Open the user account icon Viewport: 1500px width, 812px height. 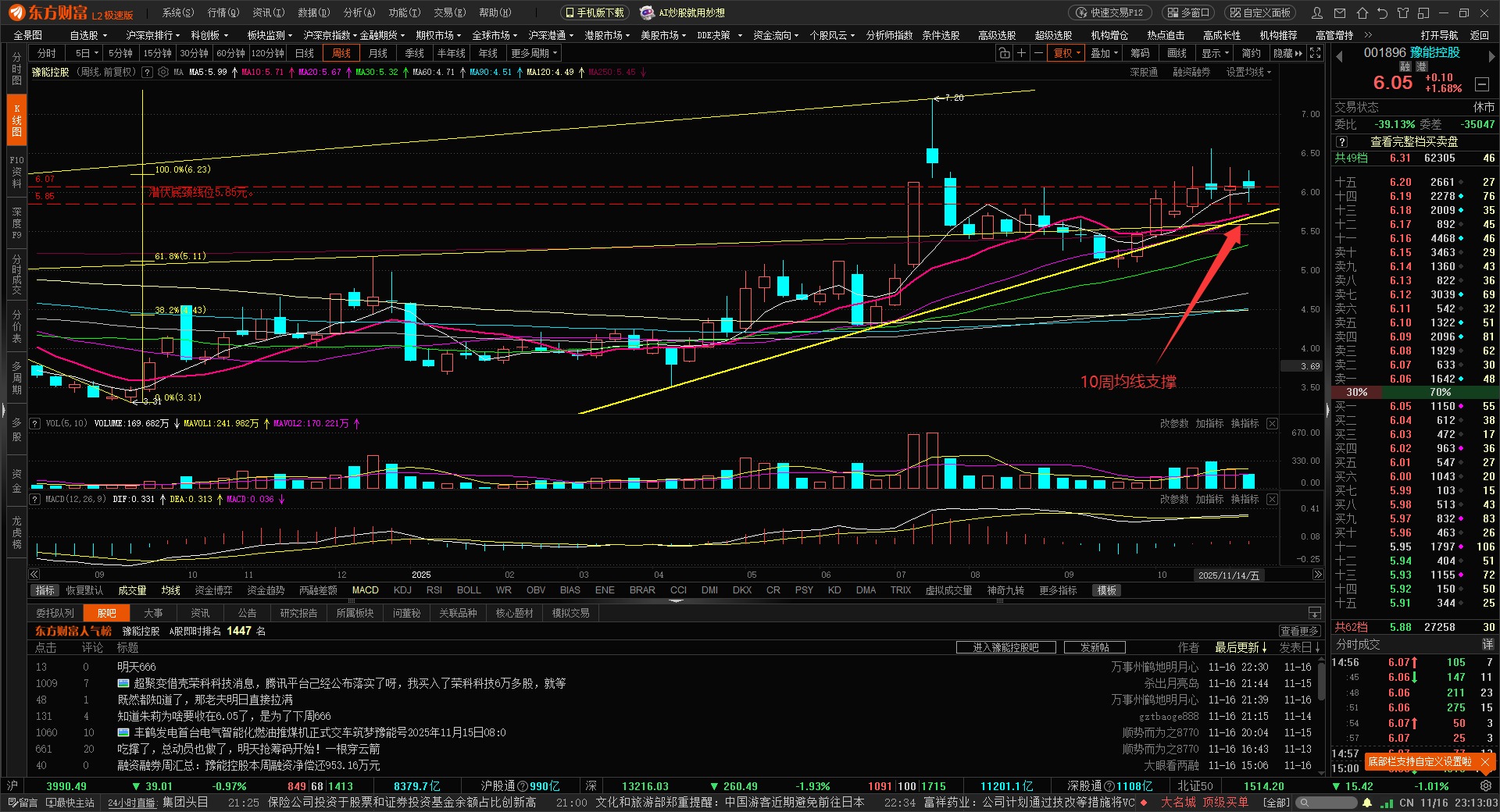coord(1318,12)
